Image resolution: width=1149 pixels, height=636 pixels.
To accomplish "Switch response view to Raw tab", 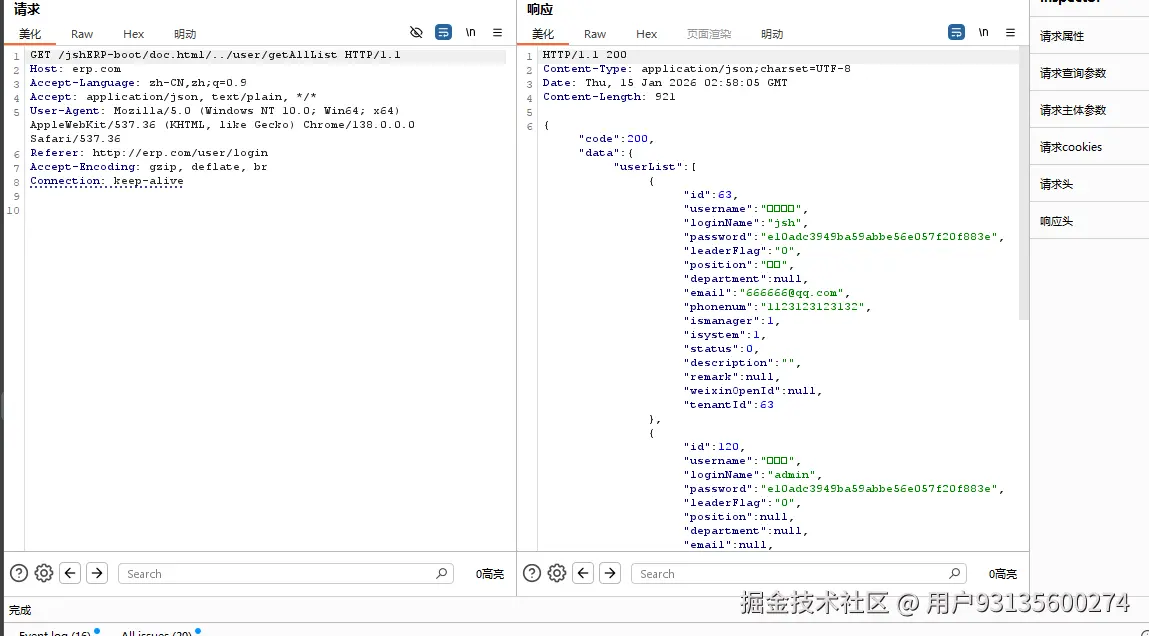I will point(595,34).
